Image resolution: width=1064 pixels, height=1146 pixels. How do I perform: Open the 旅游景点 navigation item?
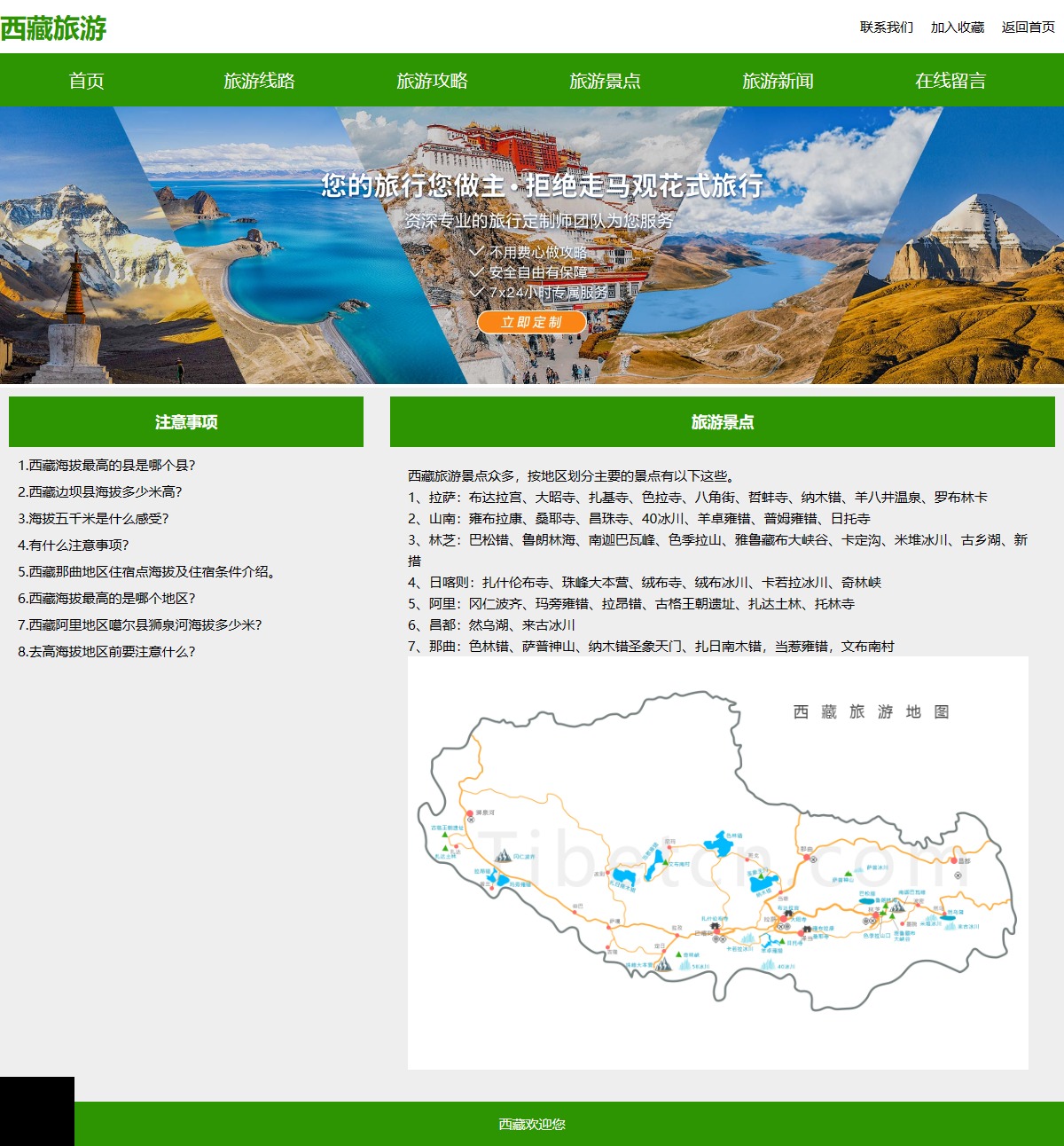[x=605, y=81]
